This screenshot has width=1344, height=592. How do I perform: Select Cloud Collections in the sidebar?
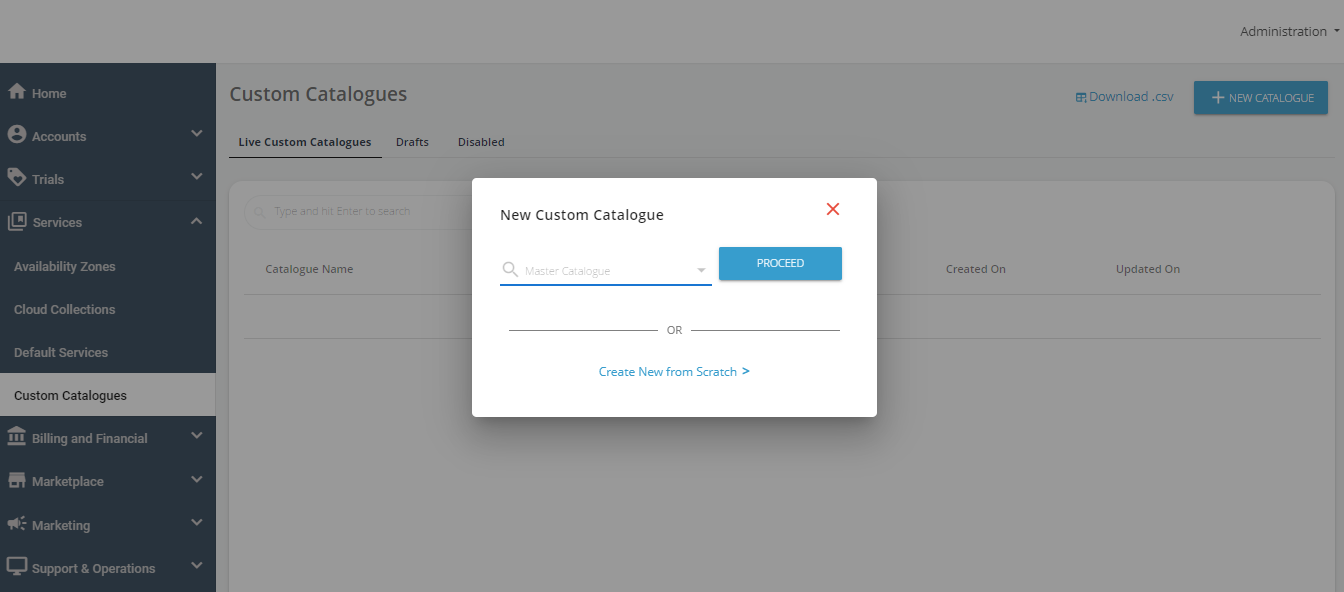click(64, 309)
